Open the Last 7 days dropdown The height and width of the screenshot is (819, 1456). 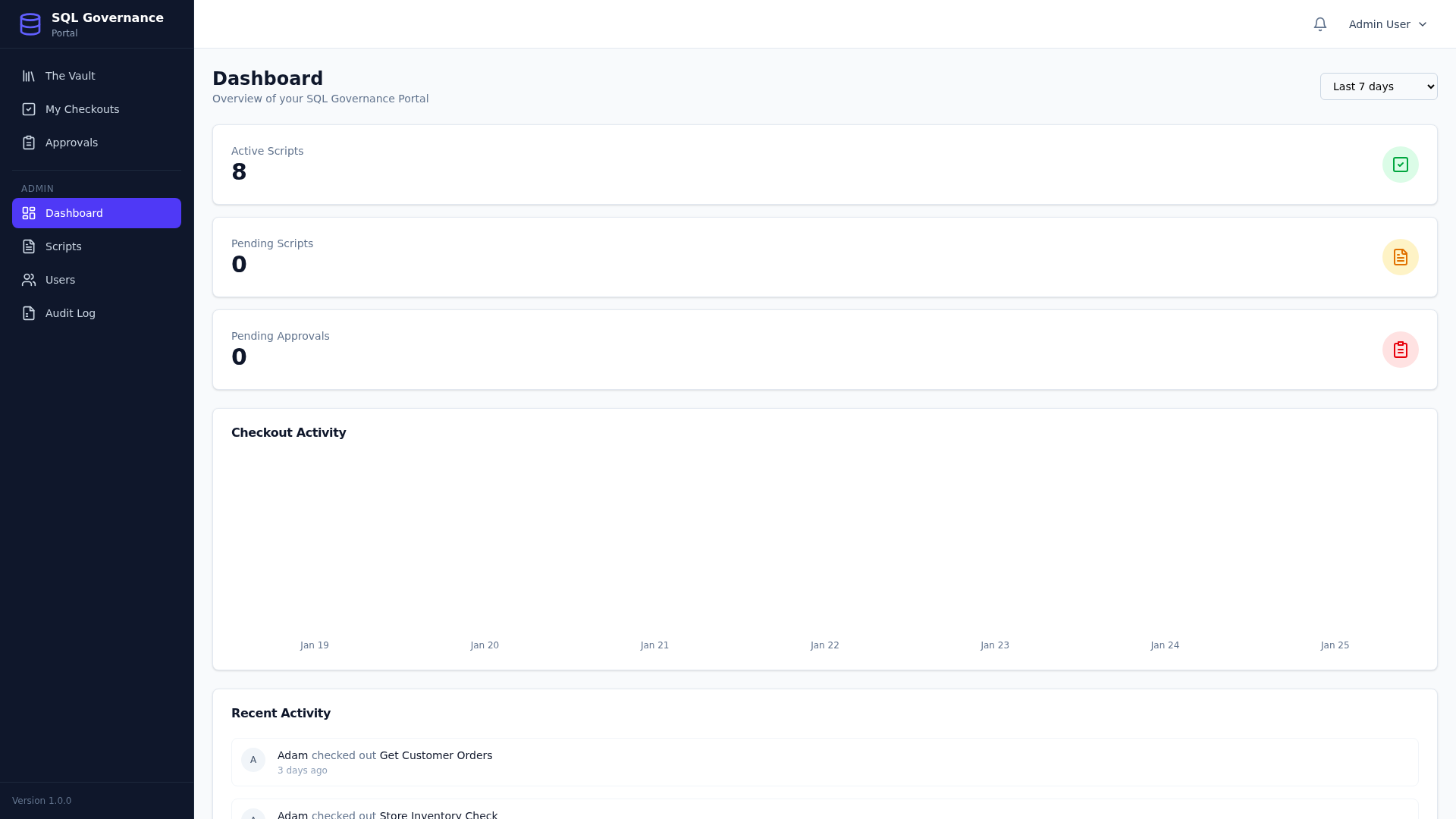point(1378,86)
